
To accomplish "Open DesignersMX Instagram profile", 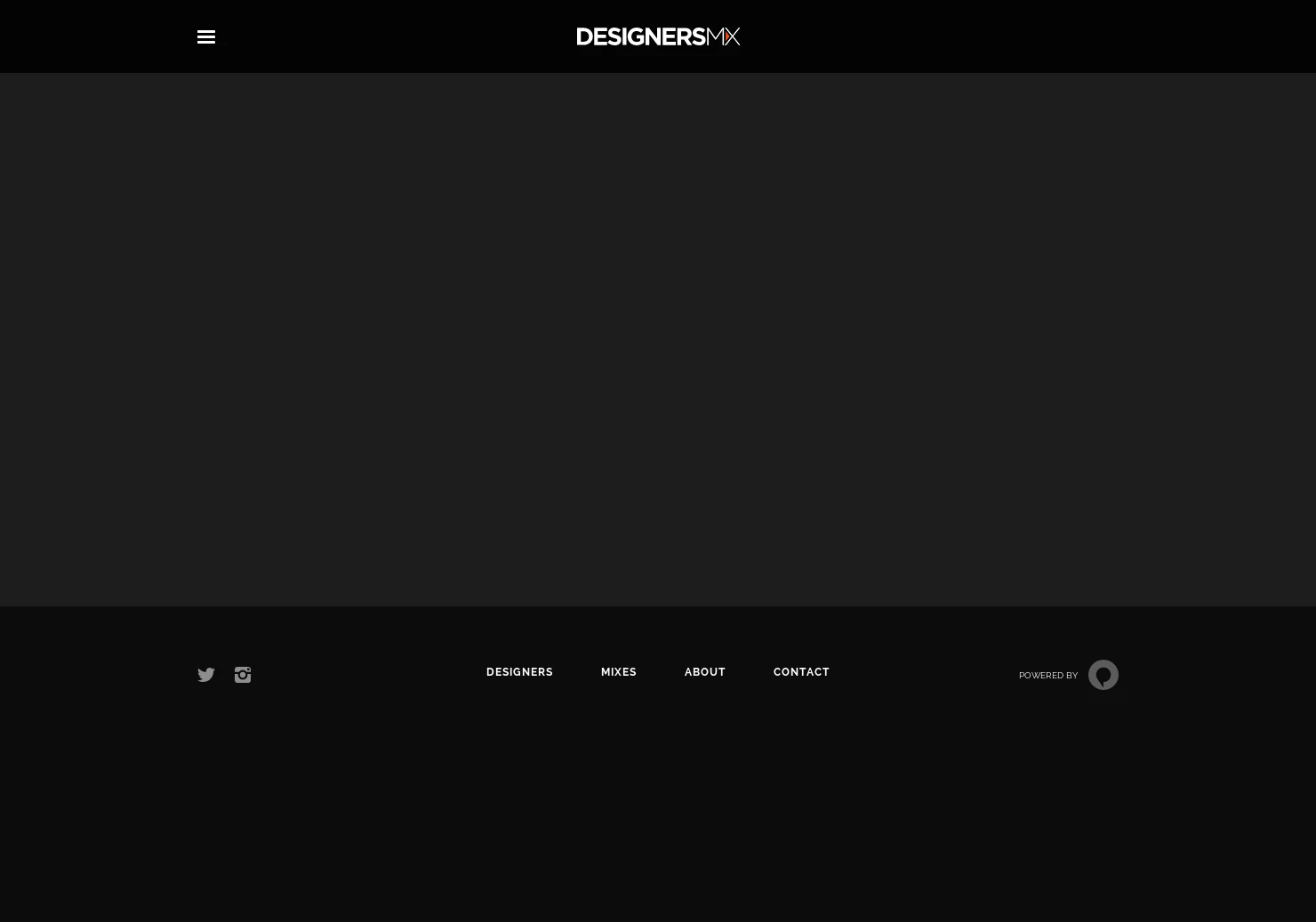I will (243, 675).
